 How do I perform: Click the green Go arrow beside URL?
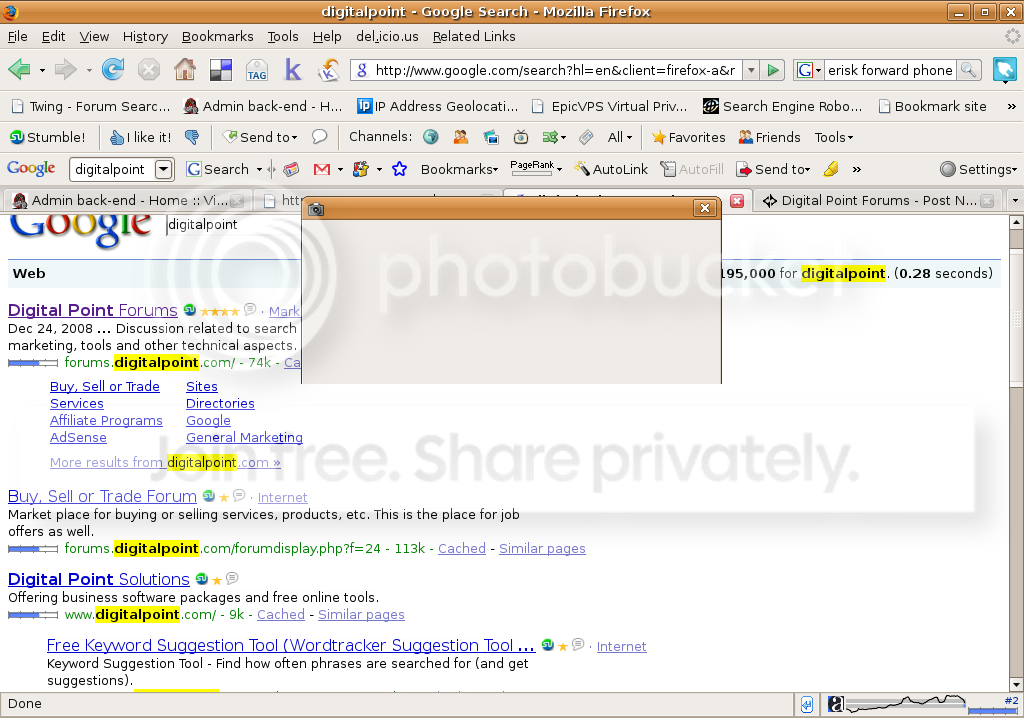tap(773, 70)
